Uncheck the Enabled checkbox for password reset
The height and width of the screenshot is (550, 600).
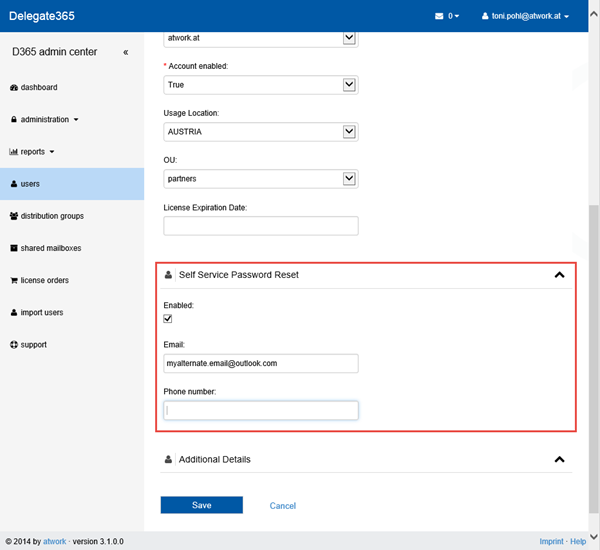pyautogui.click(x=168, y=319)
